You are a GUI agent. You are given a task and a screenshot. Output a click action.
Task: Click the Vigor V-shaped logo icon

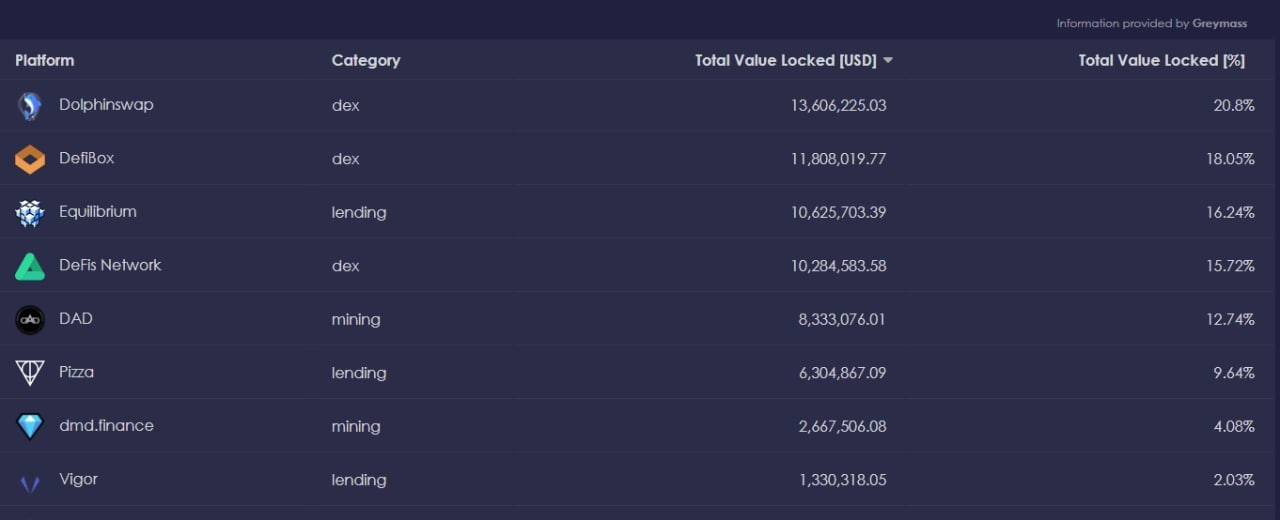pyautogui.click(x=30, y=483)
